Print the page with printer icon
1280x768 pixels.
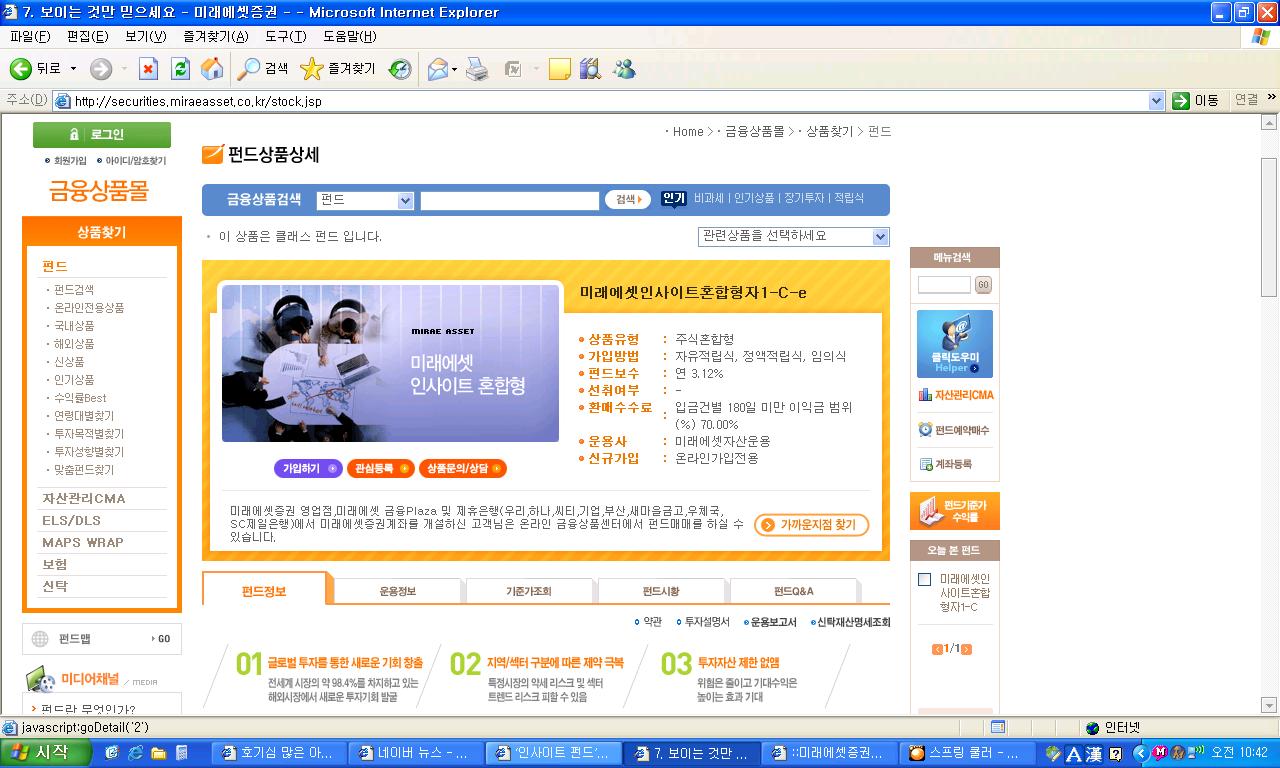point(477,69)
